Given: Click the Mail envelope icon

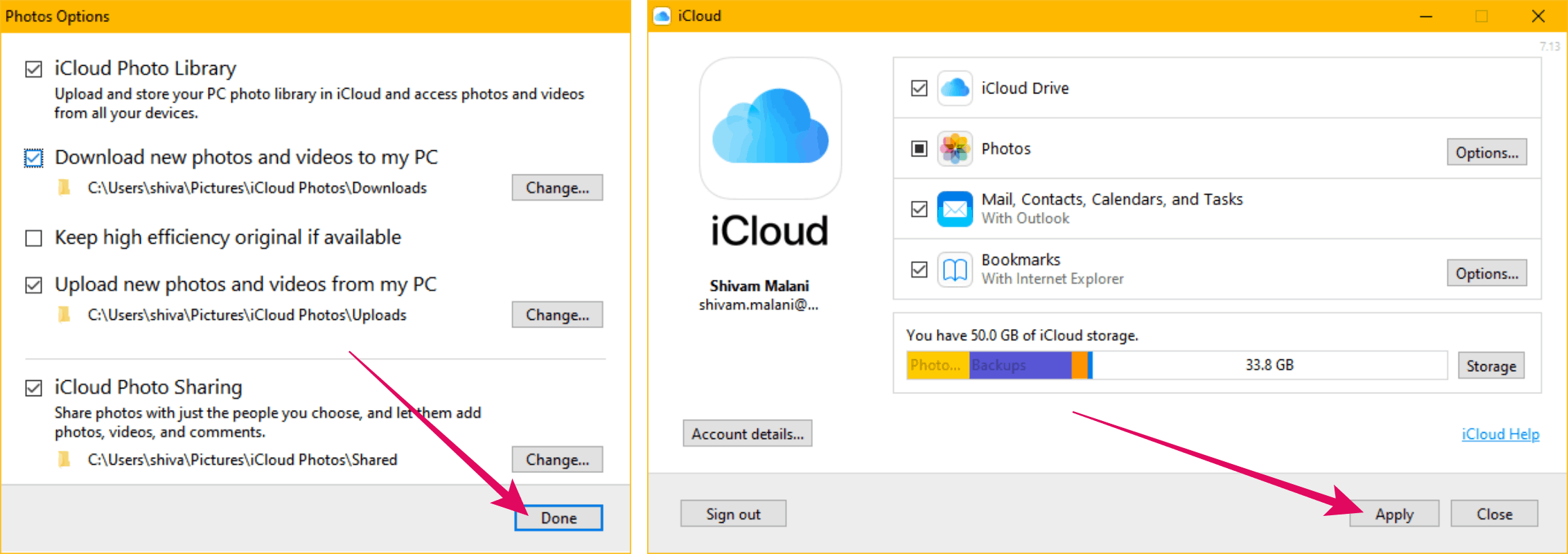Looking at the screenshot, I should [955, 208].
